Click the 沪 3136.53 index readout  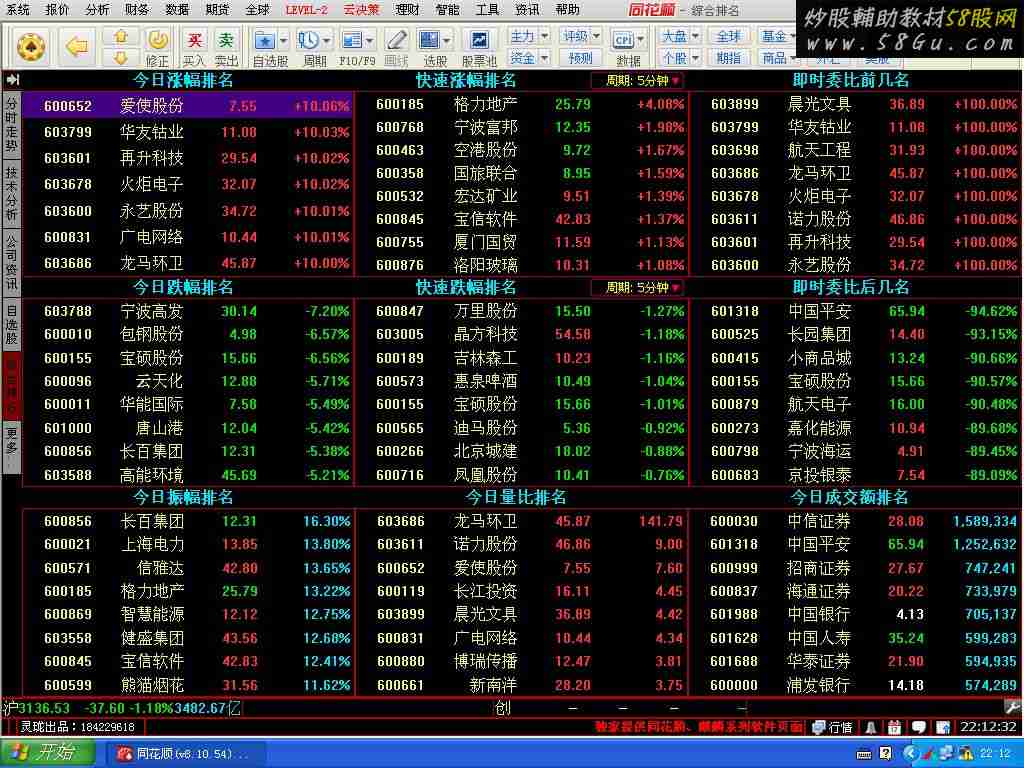[x=37, y=708]
